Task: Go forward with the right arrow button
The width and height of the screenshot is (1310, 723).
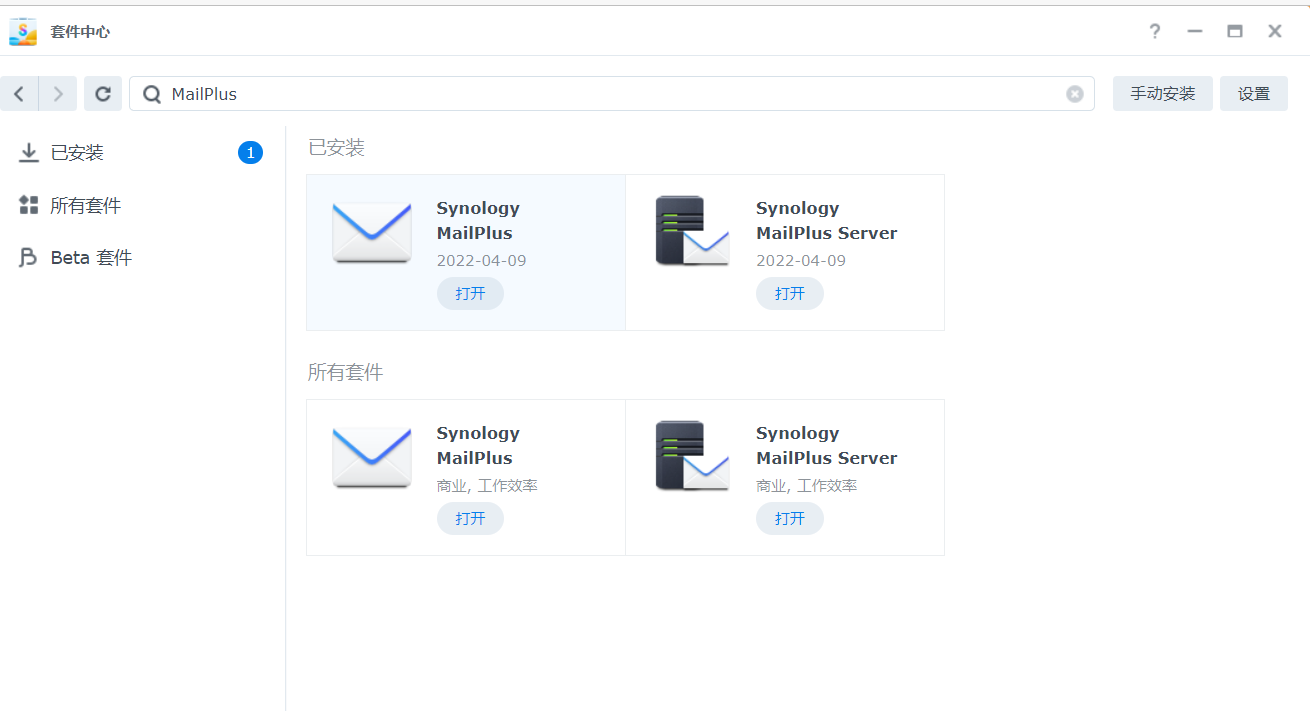Action: coord(58,94)
